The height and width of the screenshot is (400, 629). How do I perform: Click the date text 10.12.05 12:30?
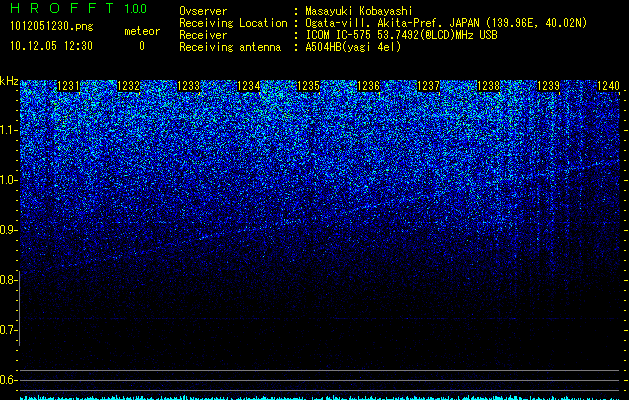(51, 46)
